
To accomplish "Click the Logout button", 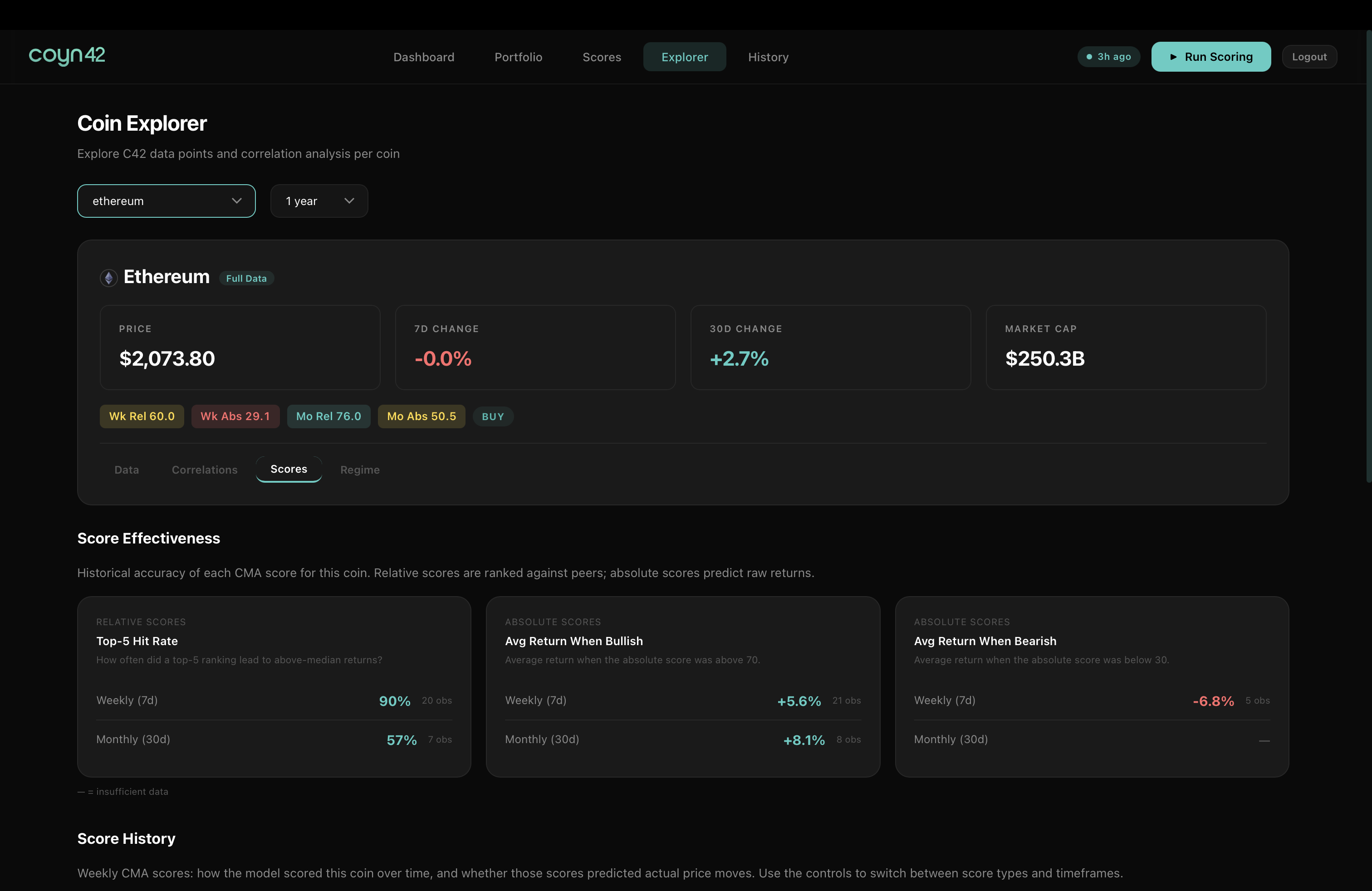I will [1309, 56].
